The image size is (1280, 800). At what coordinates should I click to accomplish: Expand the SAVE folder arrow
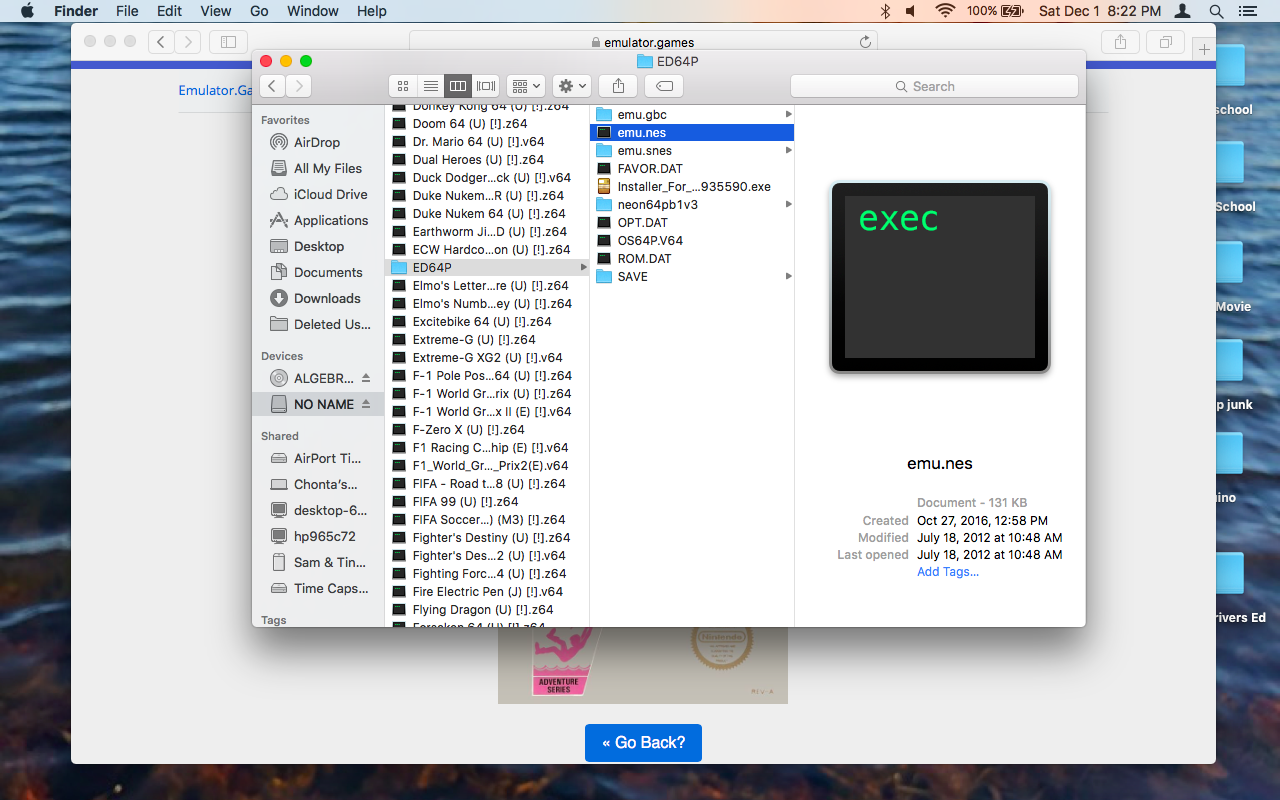click(x=788, y=277)
